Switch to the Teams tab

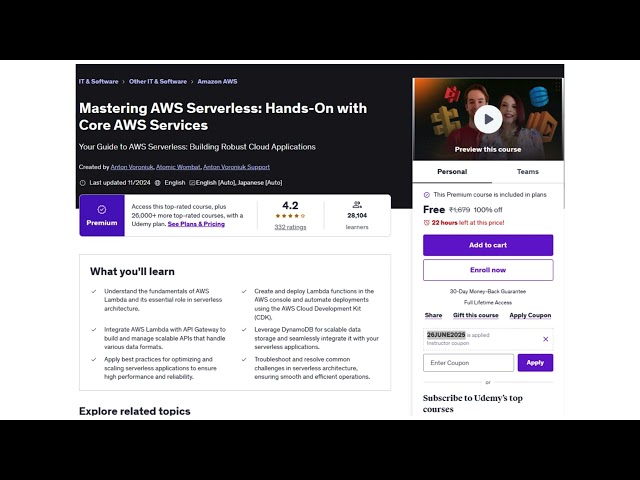[528, 172]
